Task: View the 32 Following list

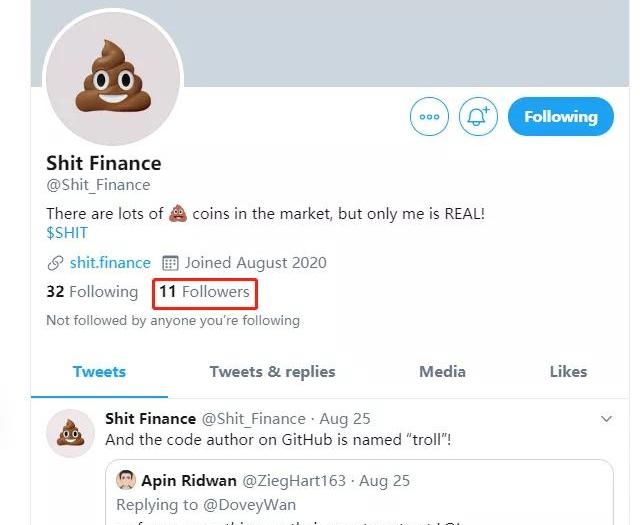Action: (x=92, y=291)
